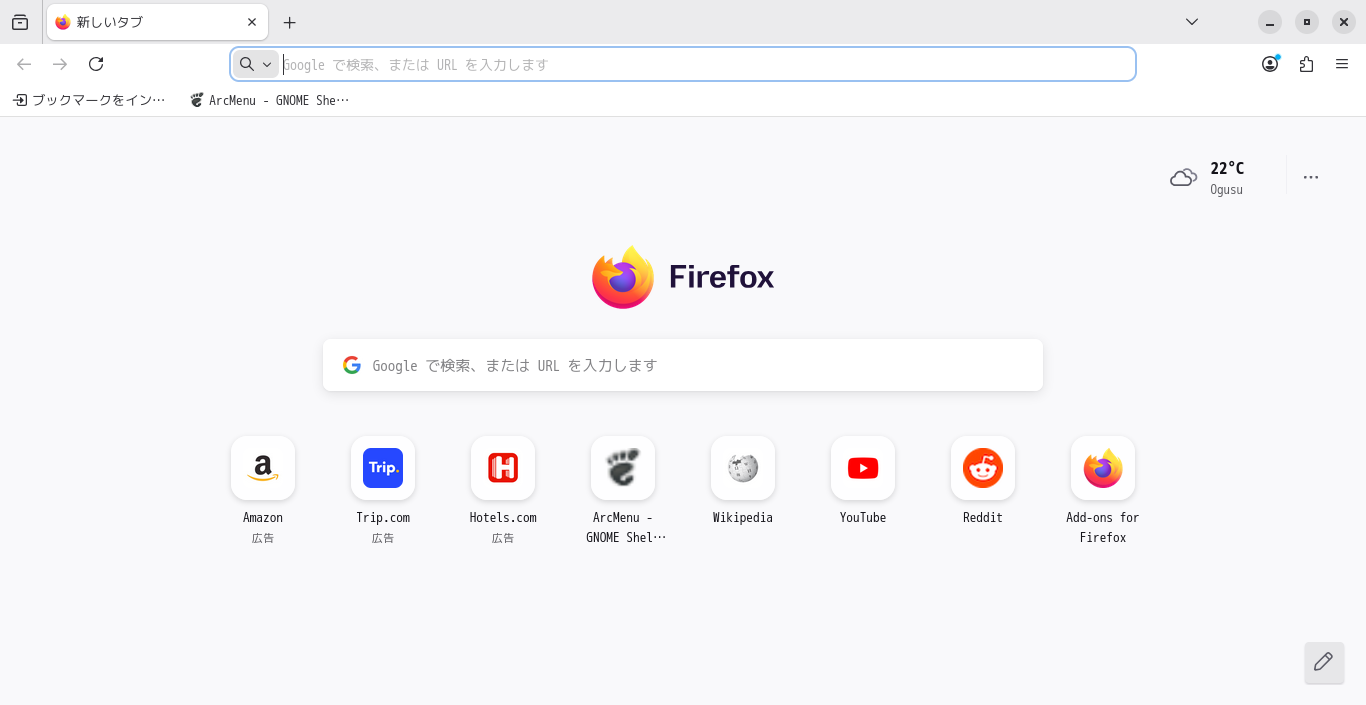Maximize the Firefox window
Image resolution: width=1366 pixels, height=705 pixels.
(x=1307, y=22)
